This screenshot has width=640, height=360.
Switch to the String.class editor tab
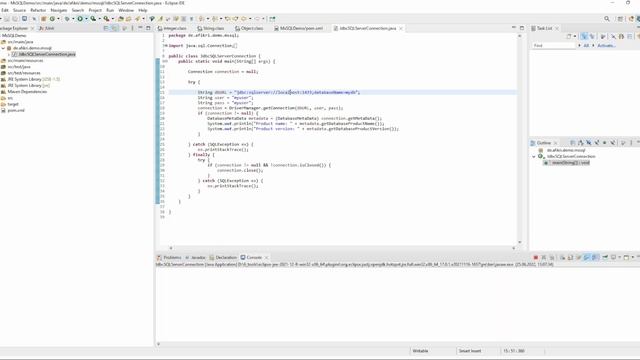(x=211, y=28)
